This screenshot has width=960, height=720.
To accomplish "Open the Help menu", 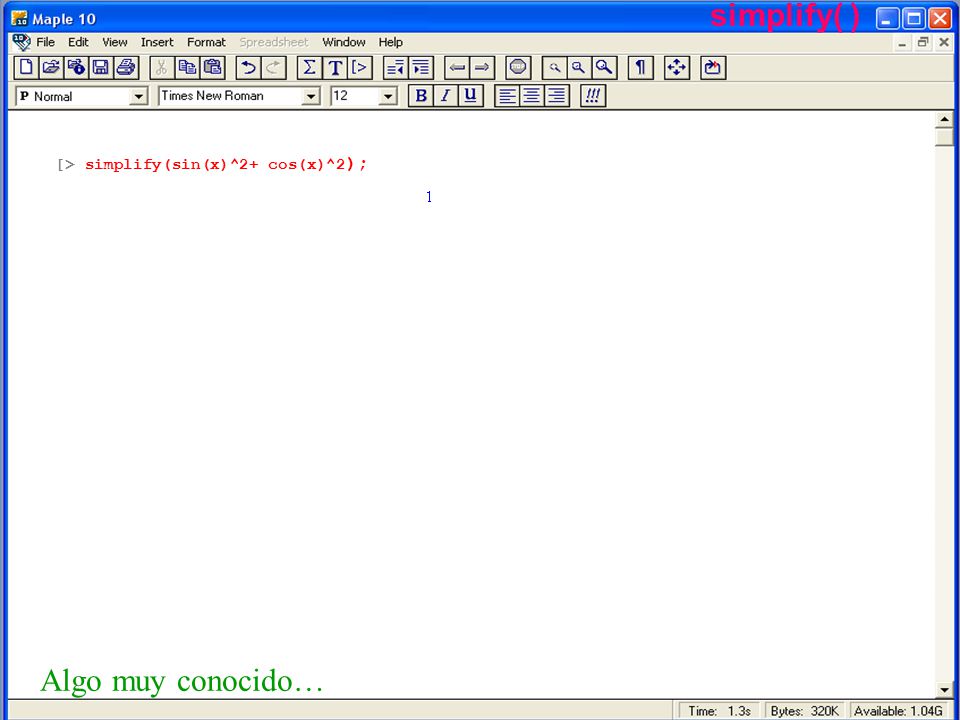I will [x=391, y=42].
